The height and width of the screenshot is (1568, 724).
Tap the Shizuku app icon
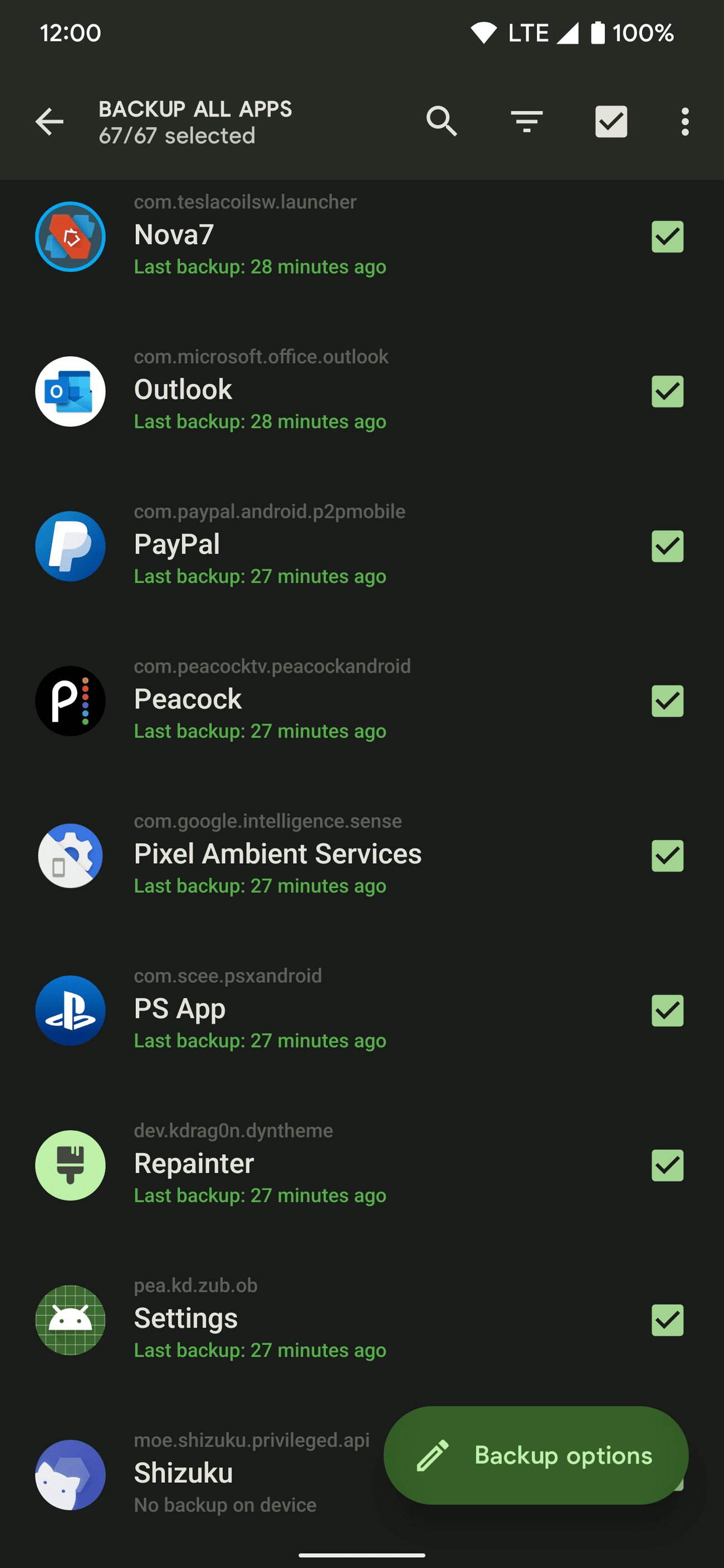coord(71,1475)
